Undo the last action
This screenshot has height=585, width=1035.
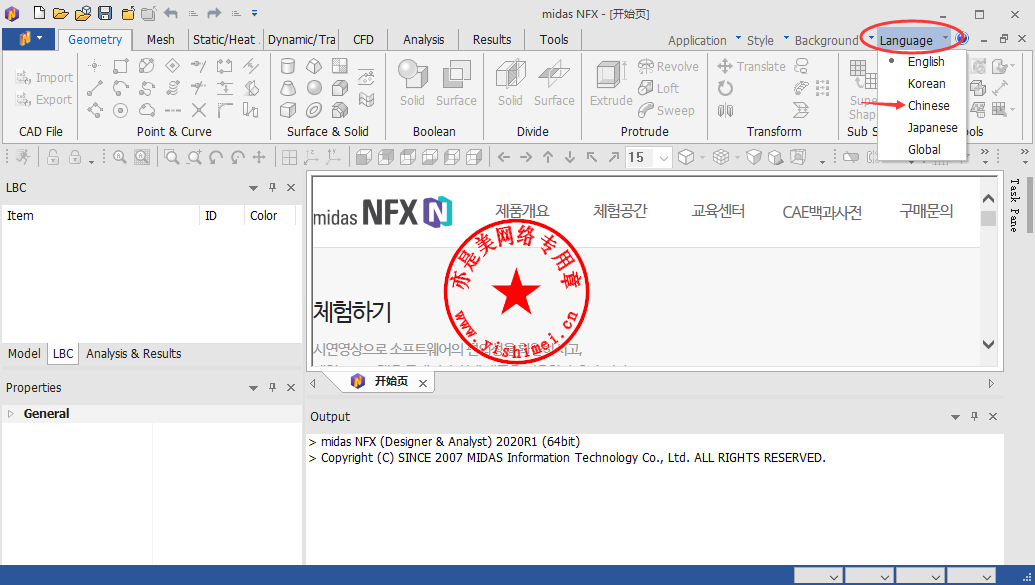(171, 13)
